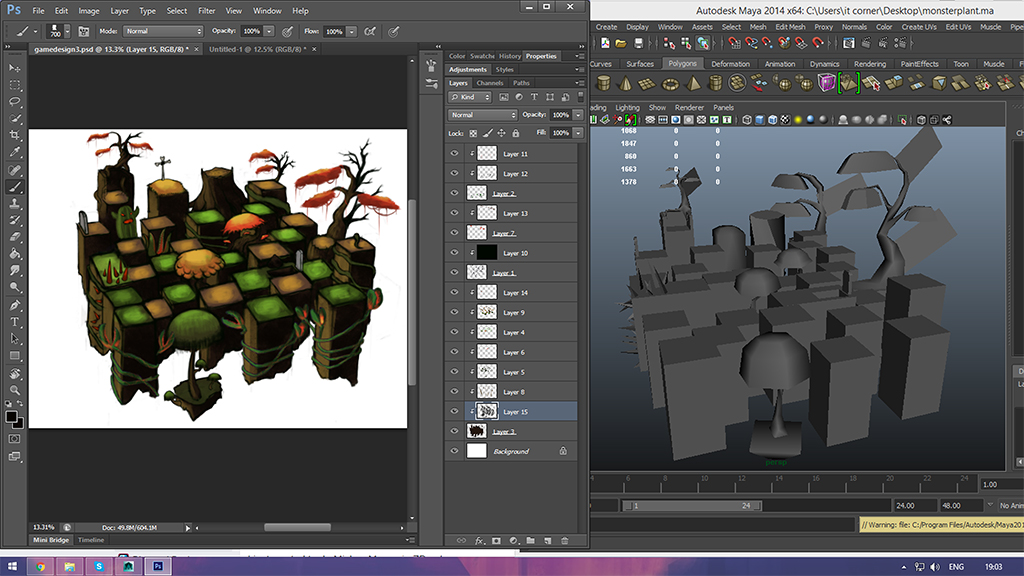Click the delete layer trash icon
This screenshot has height=576, width=1024.
click(565, 541)
